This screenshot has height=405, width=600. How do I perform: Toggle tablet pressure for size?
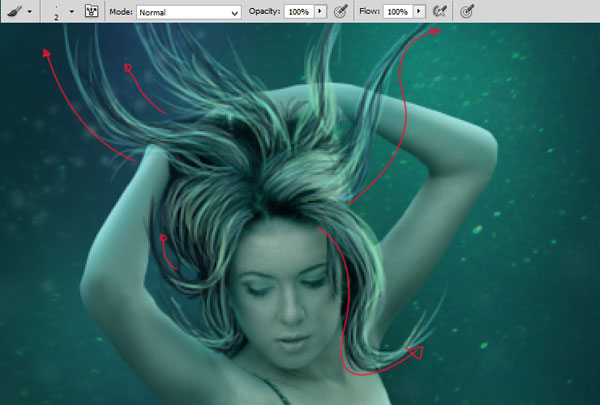coord(467,11)
